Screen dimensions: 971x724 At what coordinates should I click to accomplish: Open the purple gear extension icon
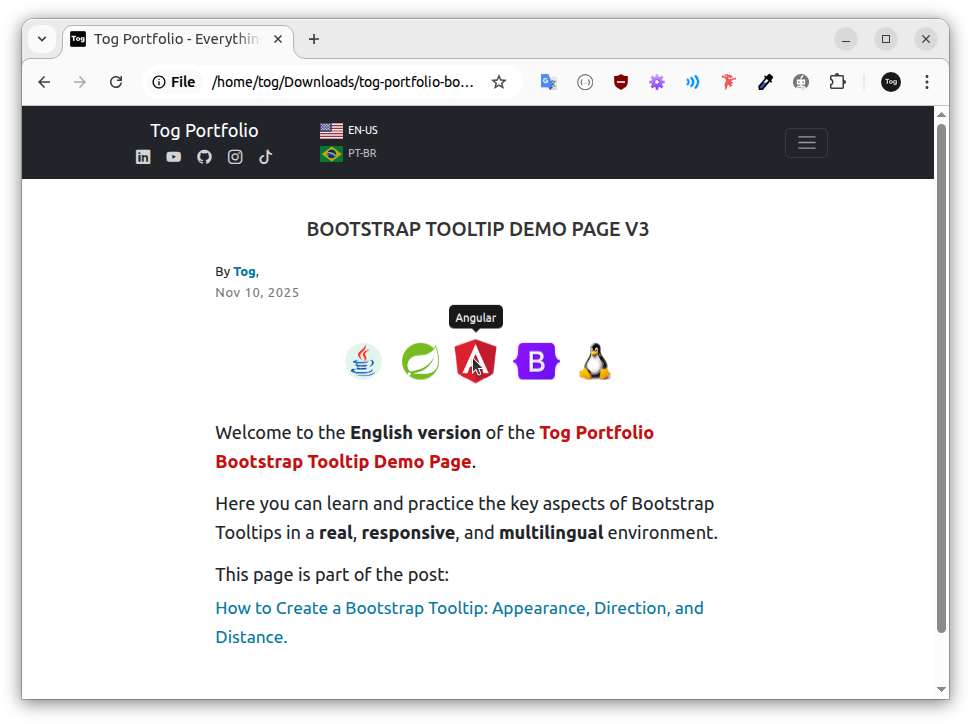click(x=656, y=82)
